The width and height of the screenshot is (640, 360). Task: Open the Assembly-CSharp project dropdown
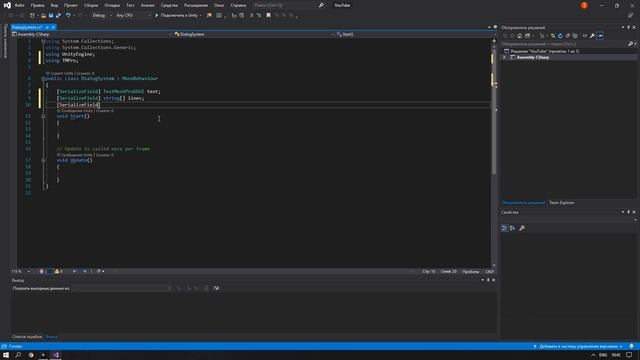pos(92,34)
